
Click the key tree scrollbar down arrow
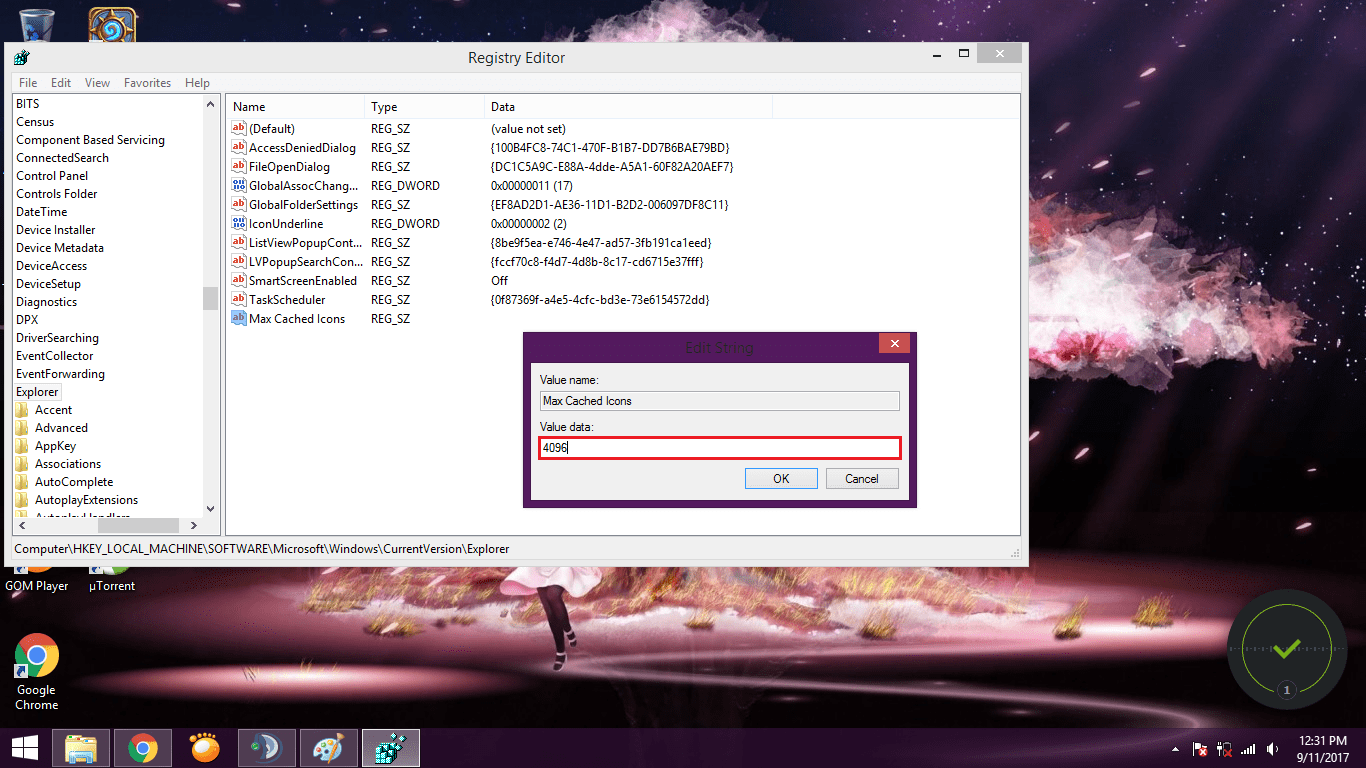tap(210, 508)
